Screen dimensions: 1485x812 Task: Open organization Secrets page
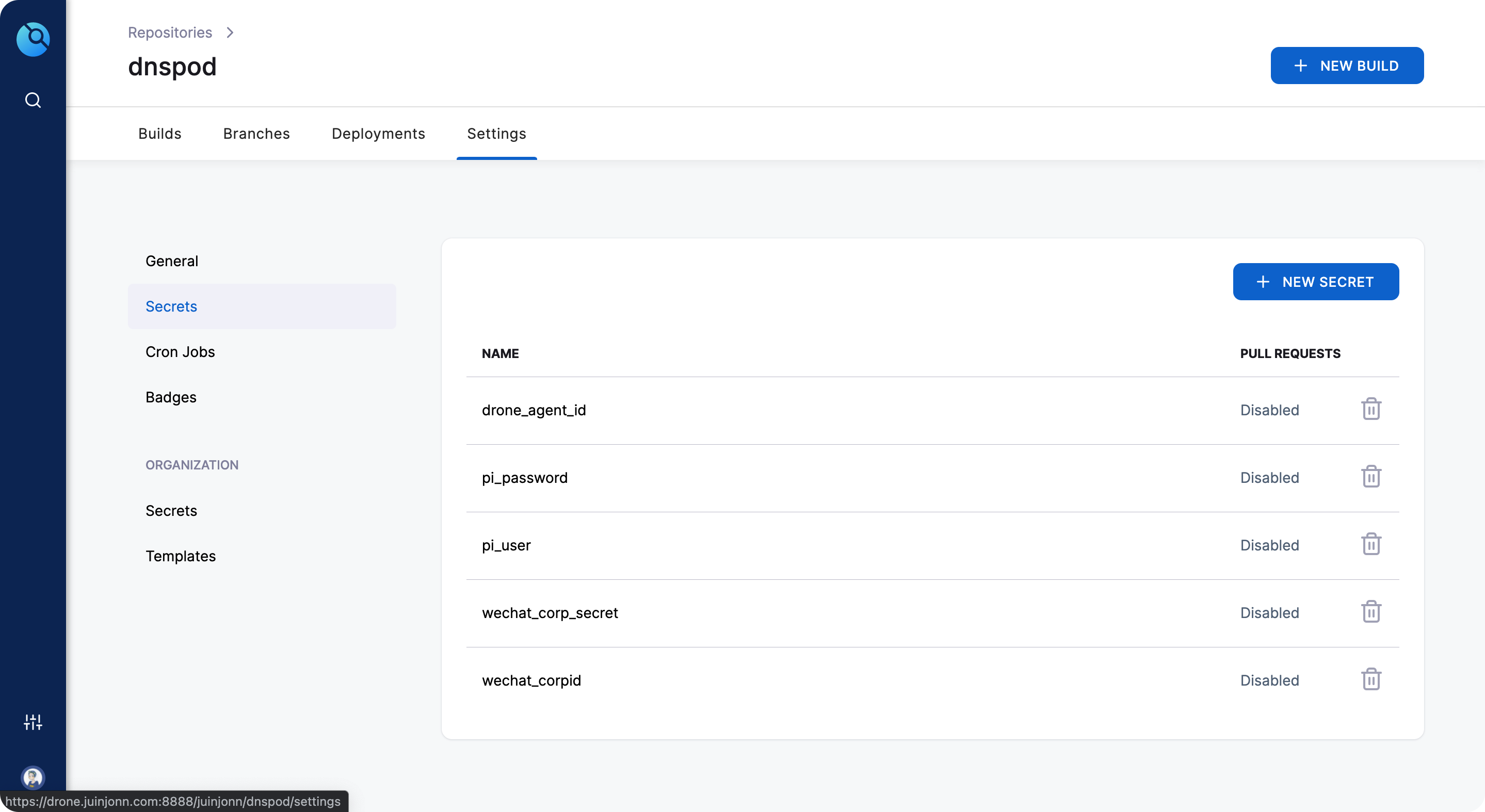tap(171, 511)
